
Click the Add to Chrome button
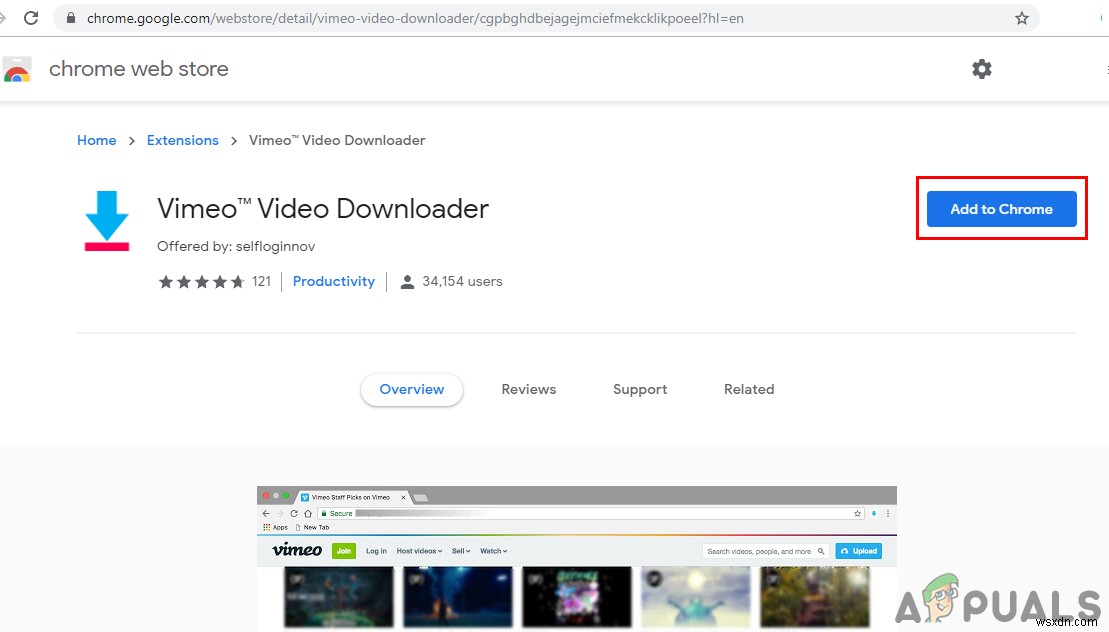tap(1001, 208)
